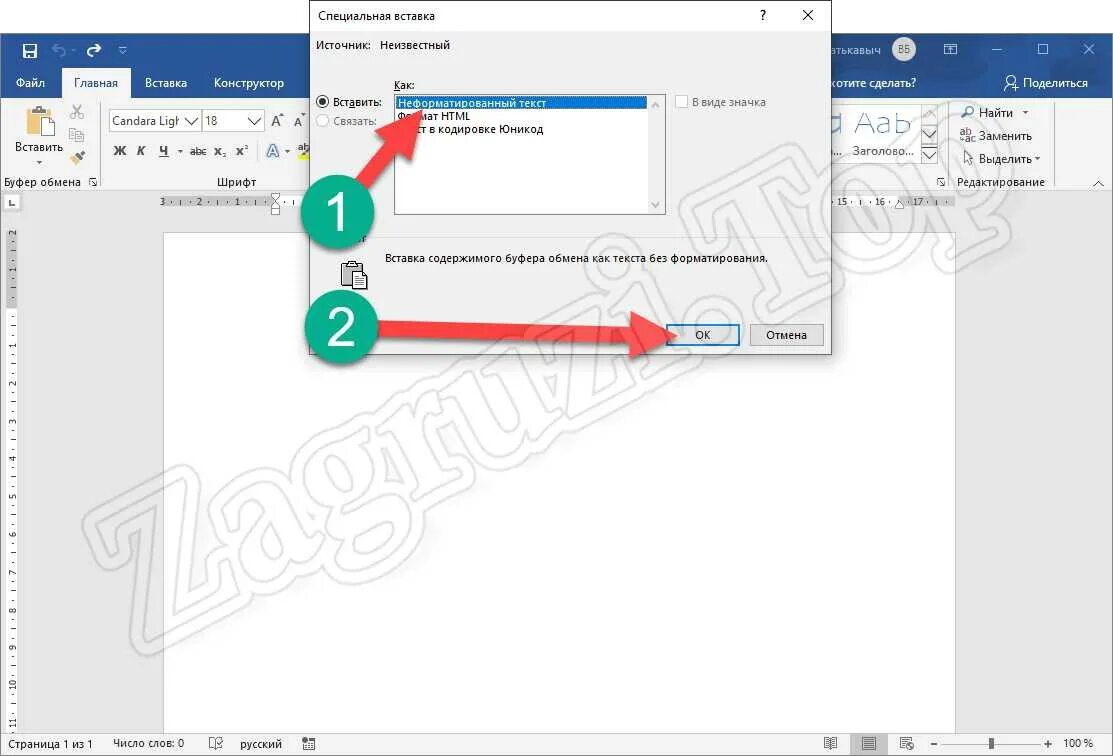Image resolution: width=1113 pixels, height=756 pixels.
Task: Open dialog help question mark
Action: (x=763, y=16)
